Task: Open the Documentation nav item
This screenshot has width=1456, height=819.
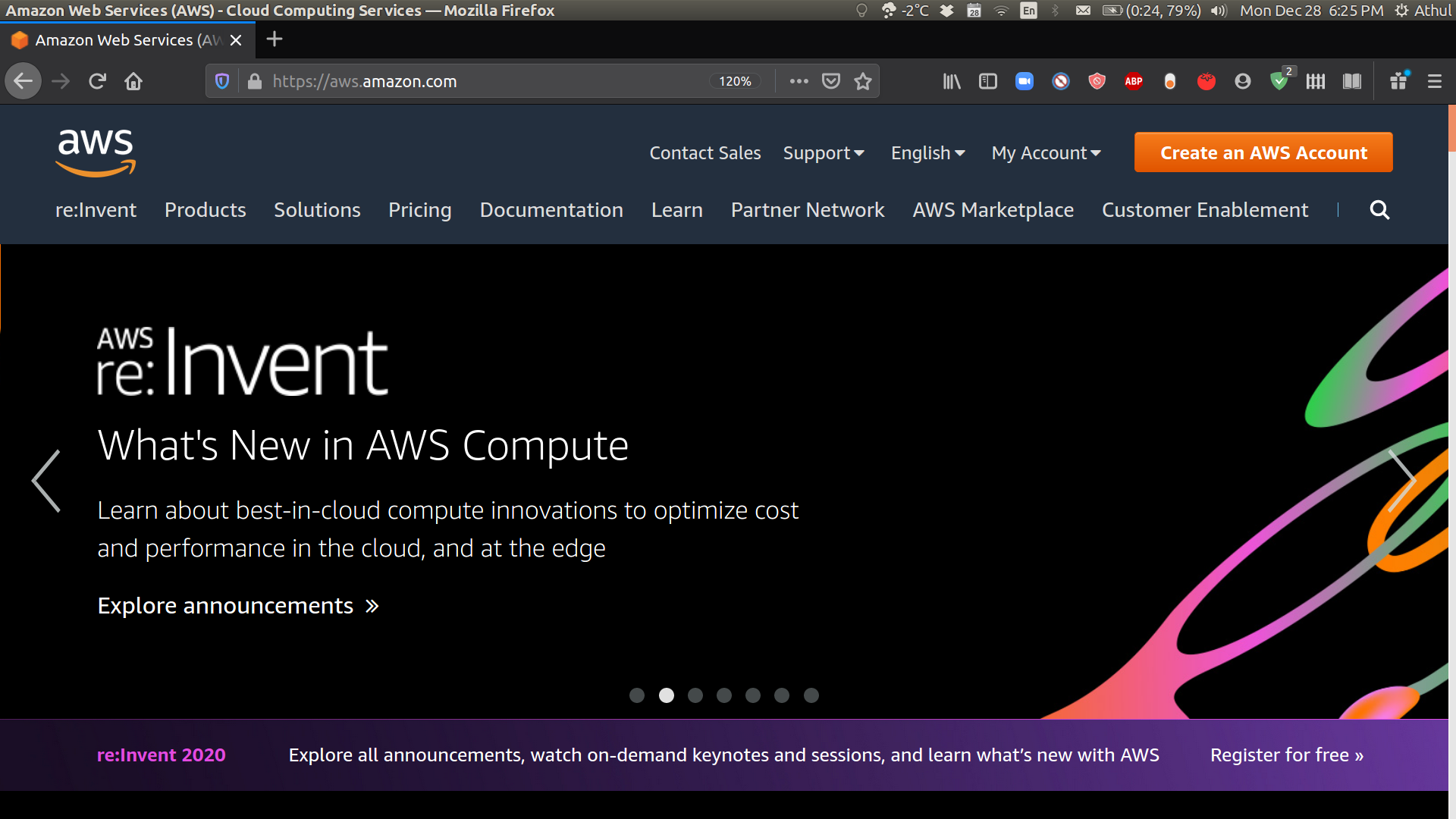Action: click(x=551, y=210)
